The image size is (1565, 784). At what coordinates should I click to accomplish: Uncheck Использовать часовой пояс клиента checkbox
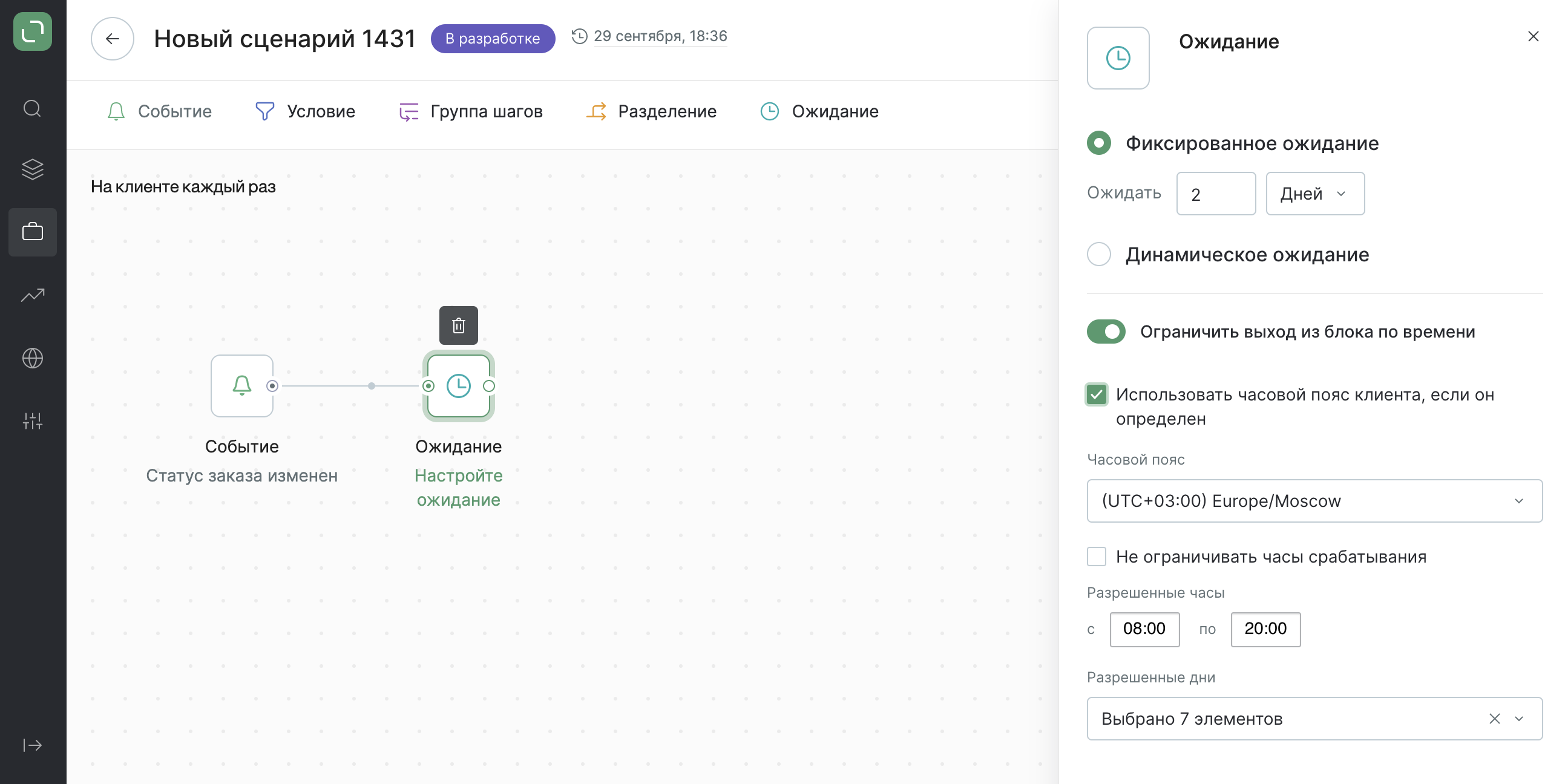[1097, 395]
